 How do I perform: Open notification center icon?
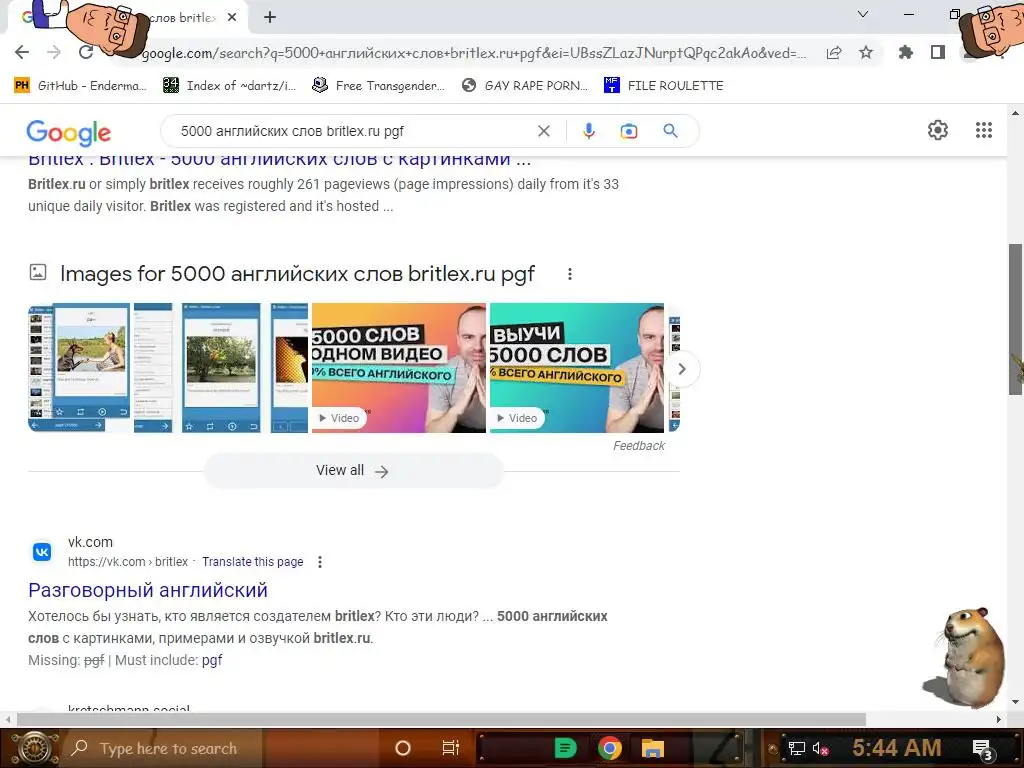coord(982,750)
